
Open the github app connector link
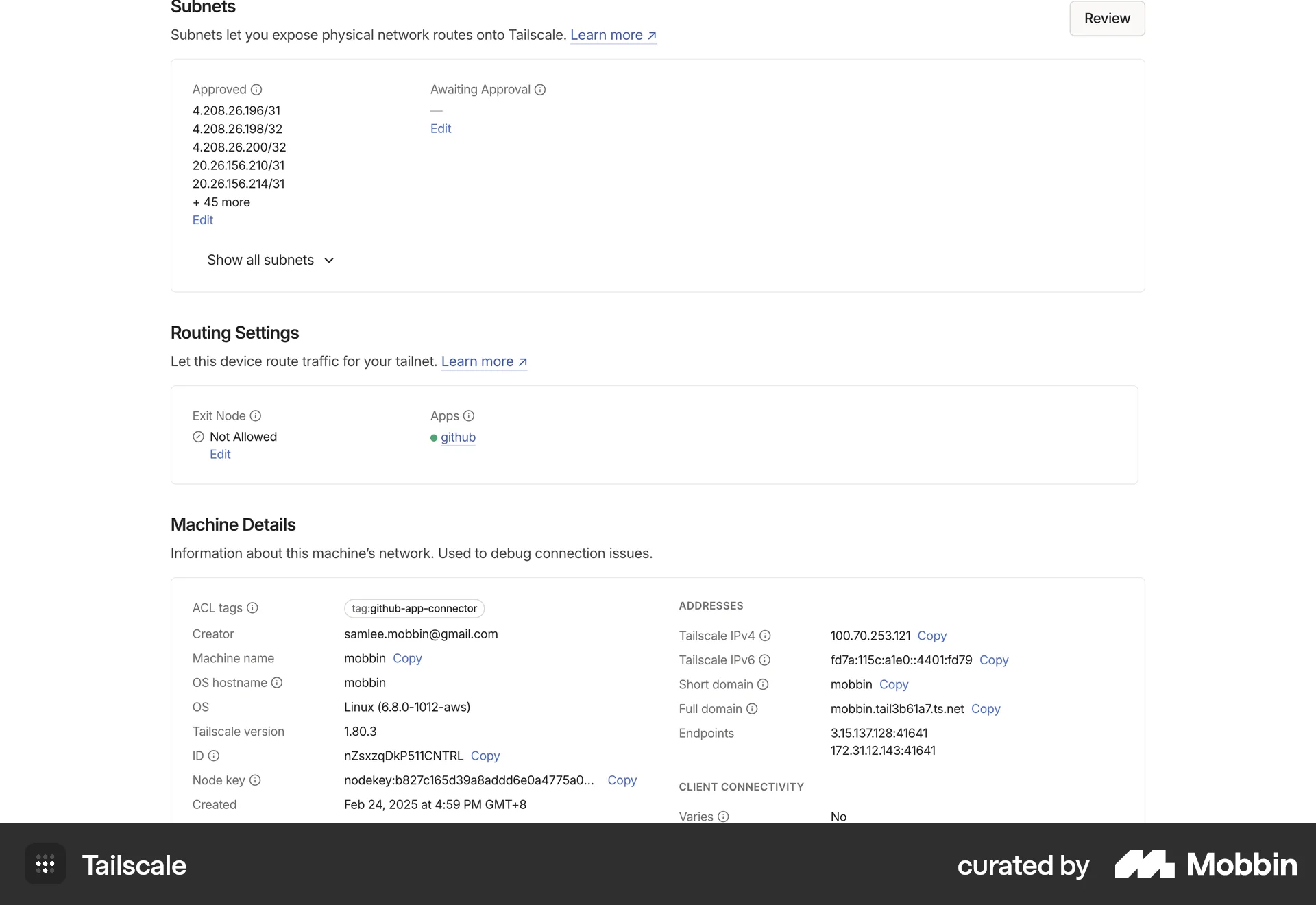(x=459, y=437)
